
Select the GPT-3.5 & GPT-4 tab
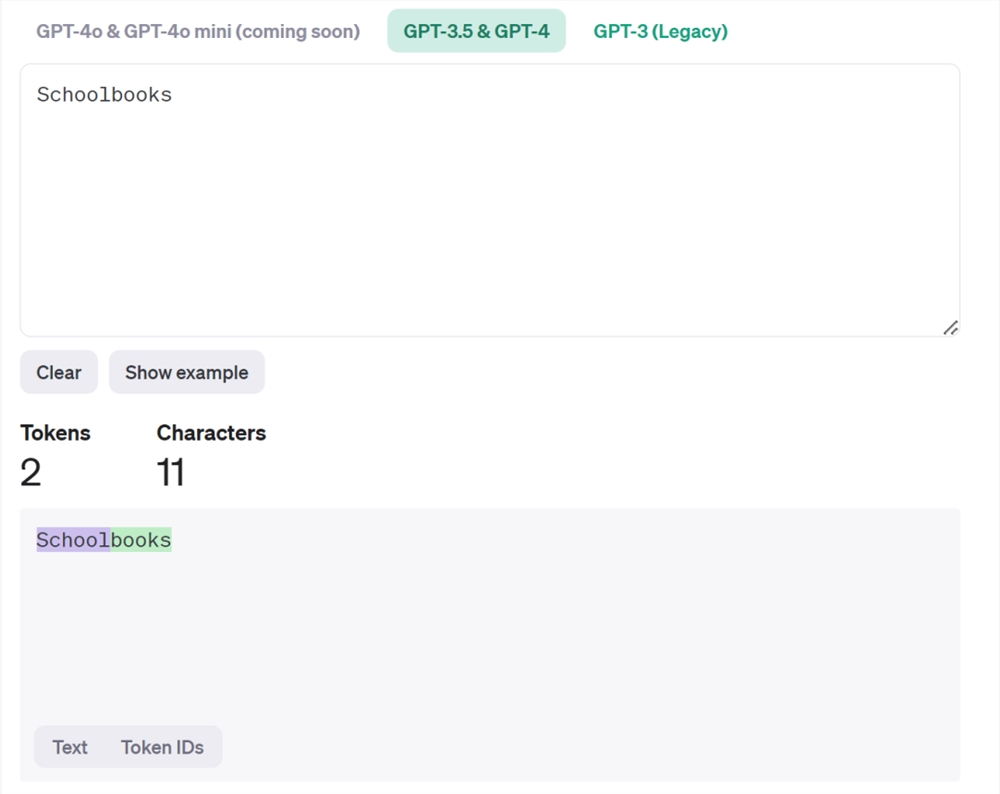pyautogui.click(x=476, y=31)
